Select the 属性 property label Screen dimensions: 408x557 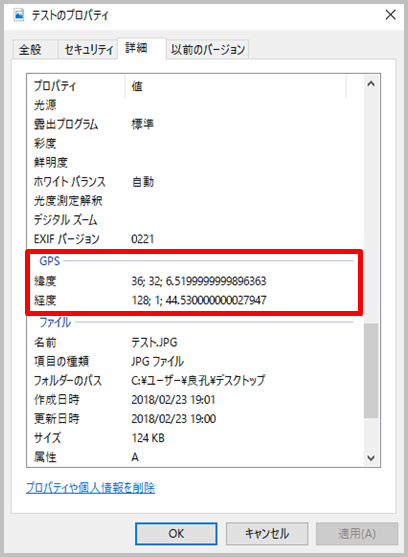(x=45, y=457)
